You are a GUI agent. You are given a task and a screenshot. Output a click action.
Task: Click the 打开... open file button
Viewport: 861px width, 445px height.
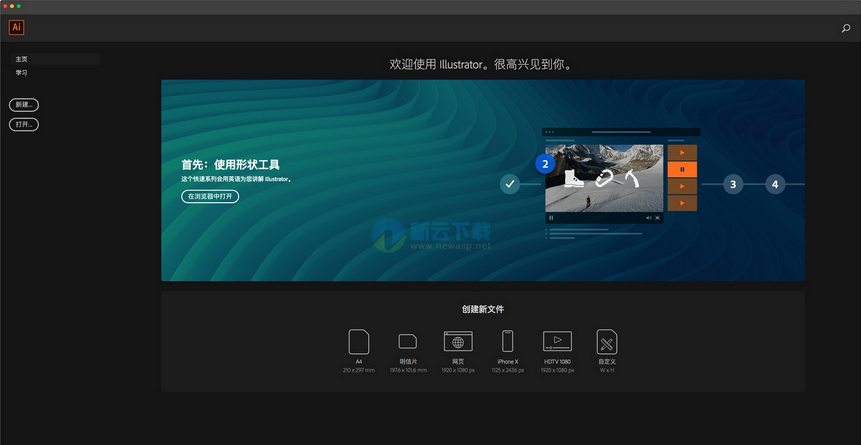click(x=24, y=125)
